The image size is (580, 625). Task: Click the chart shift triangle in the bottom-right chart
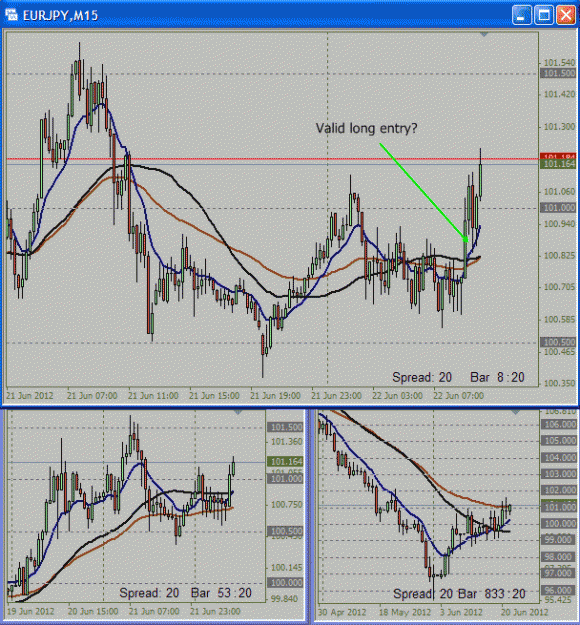515,412
